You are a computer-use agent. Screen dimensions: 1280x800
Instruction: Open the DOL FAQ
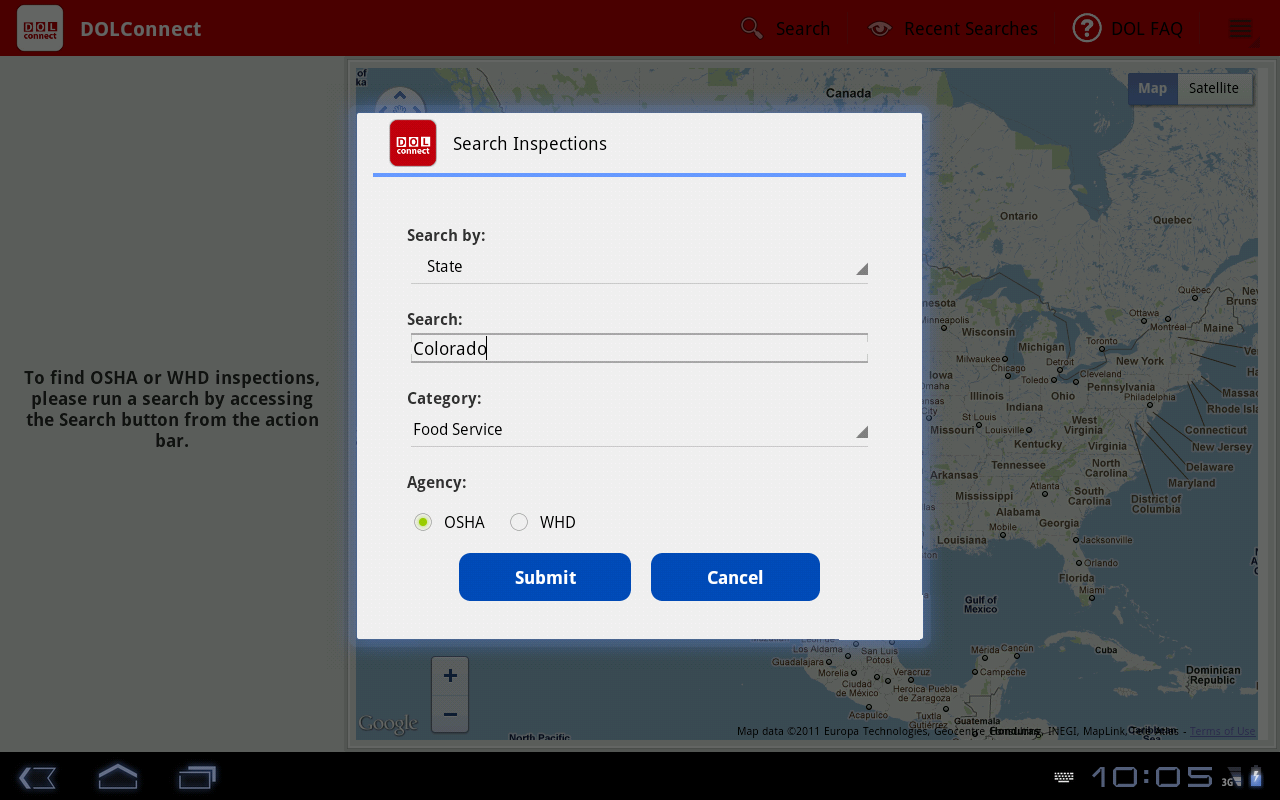coord(1128,28)
